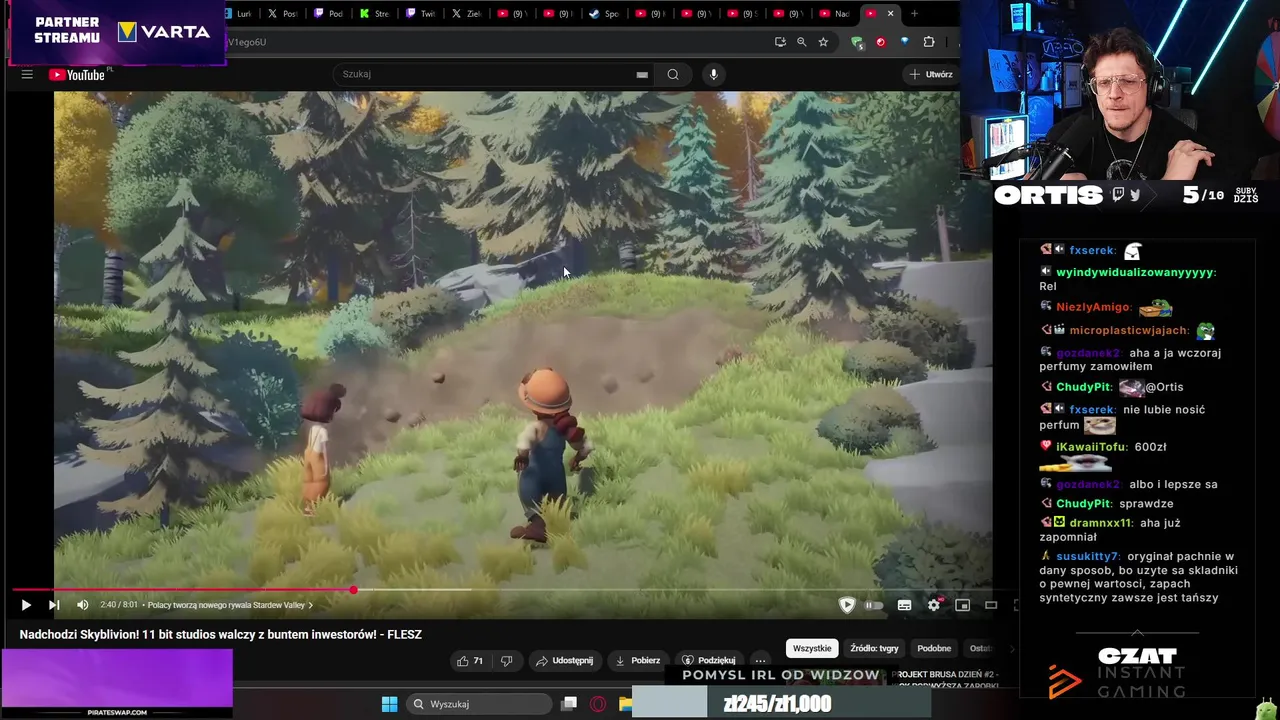This screenshot has height=720, width=1280.
Task: Close the active browser tab
Action: (890, 14)
